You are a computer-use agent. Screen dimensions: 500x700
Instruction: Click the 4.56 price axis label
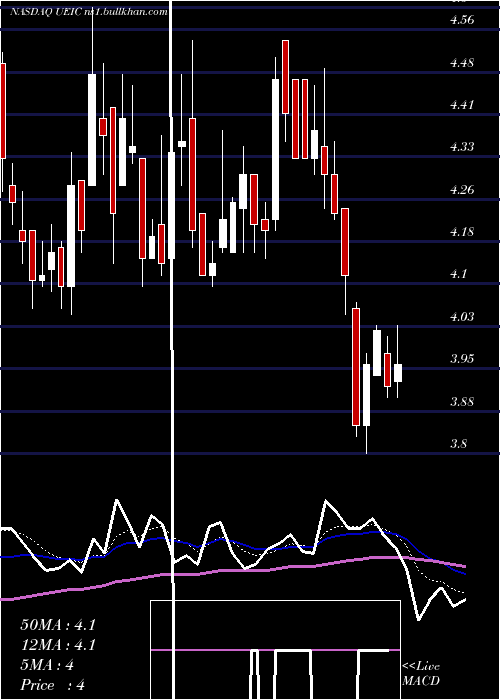click(462, 20)
